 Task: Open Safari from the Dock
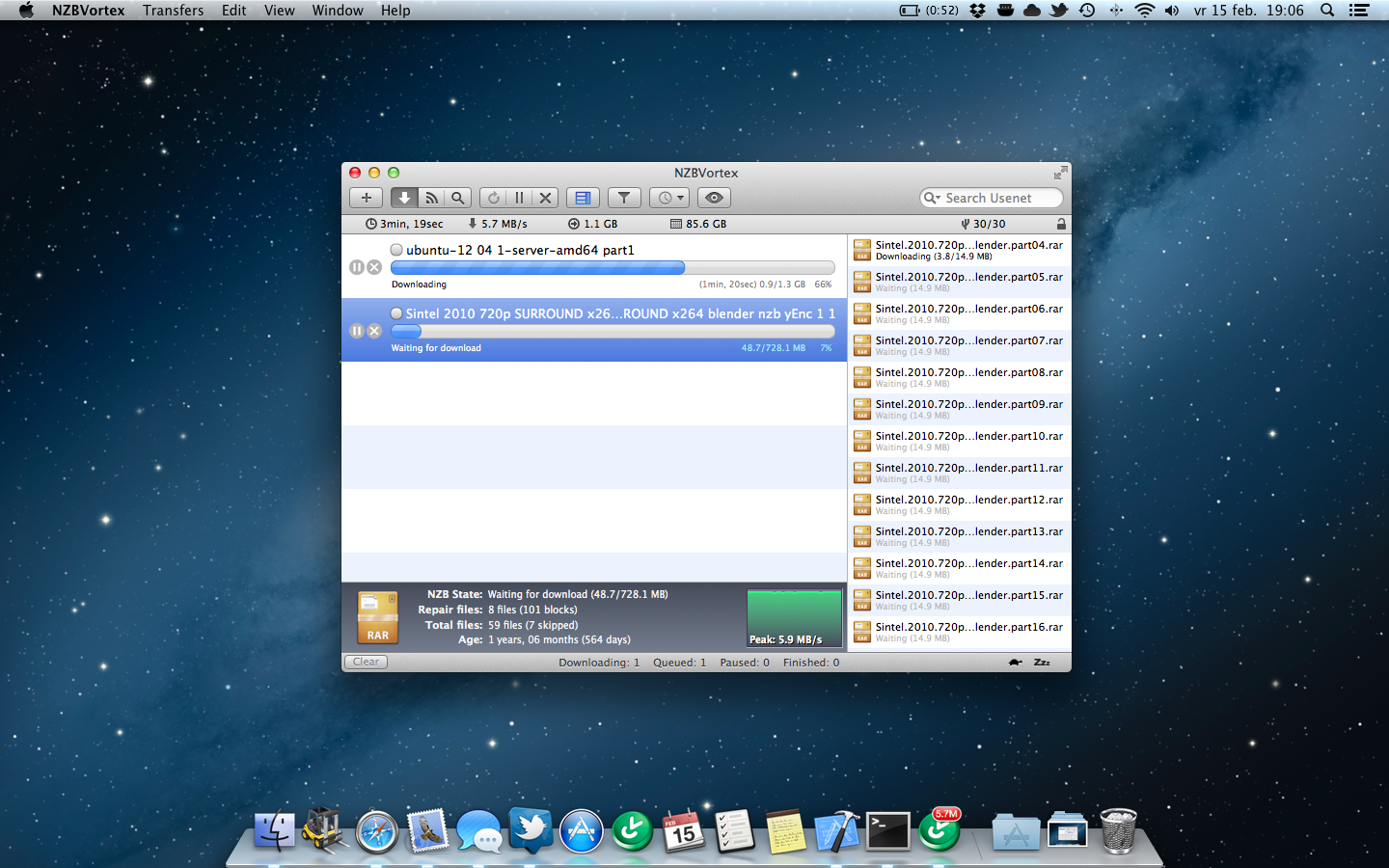(x=376, y=831)
